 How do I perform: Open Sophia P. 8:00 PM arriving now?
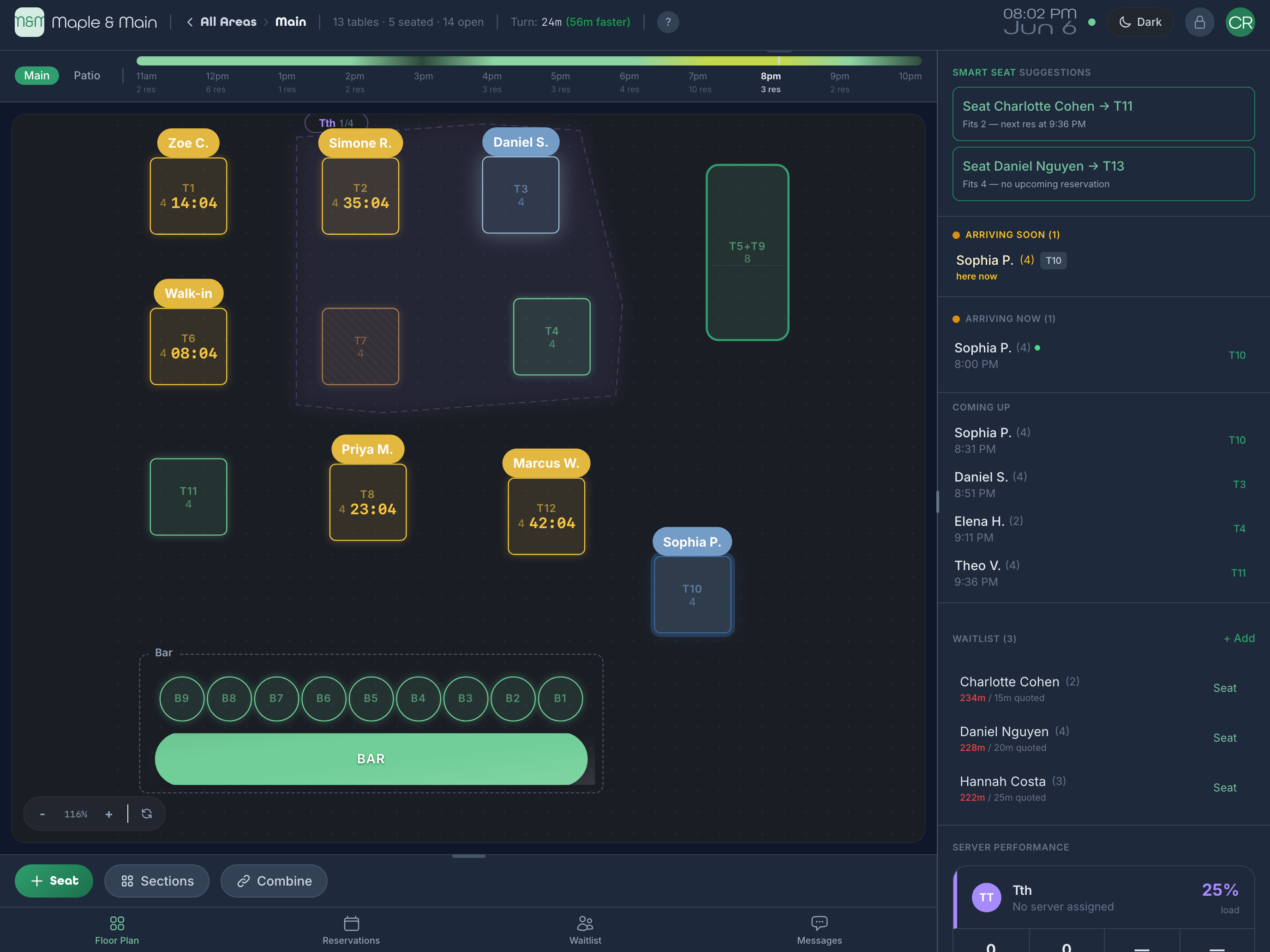[1103, 355]
